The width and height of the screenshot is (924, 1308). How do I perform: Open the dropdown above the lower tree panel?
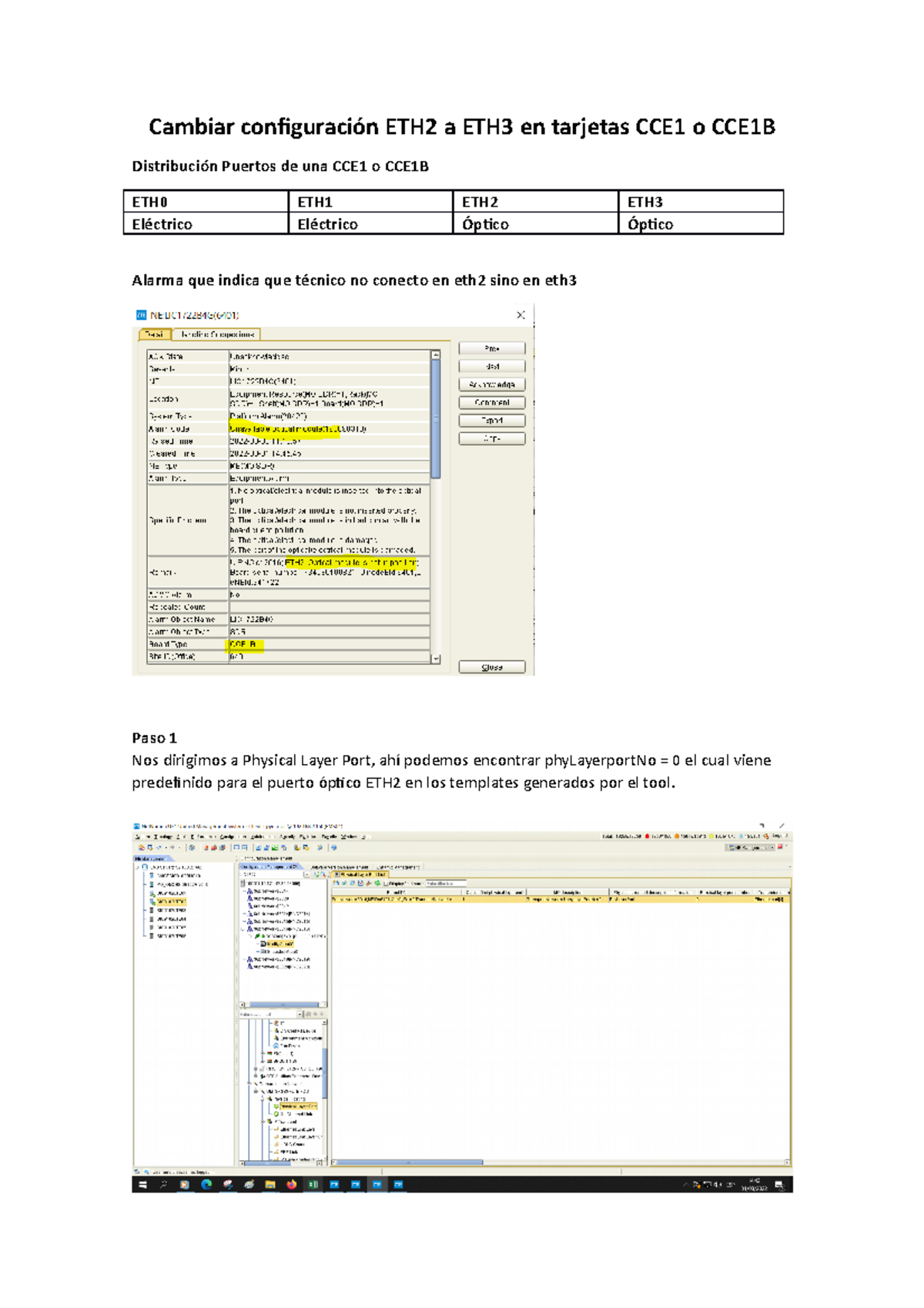300,1015
